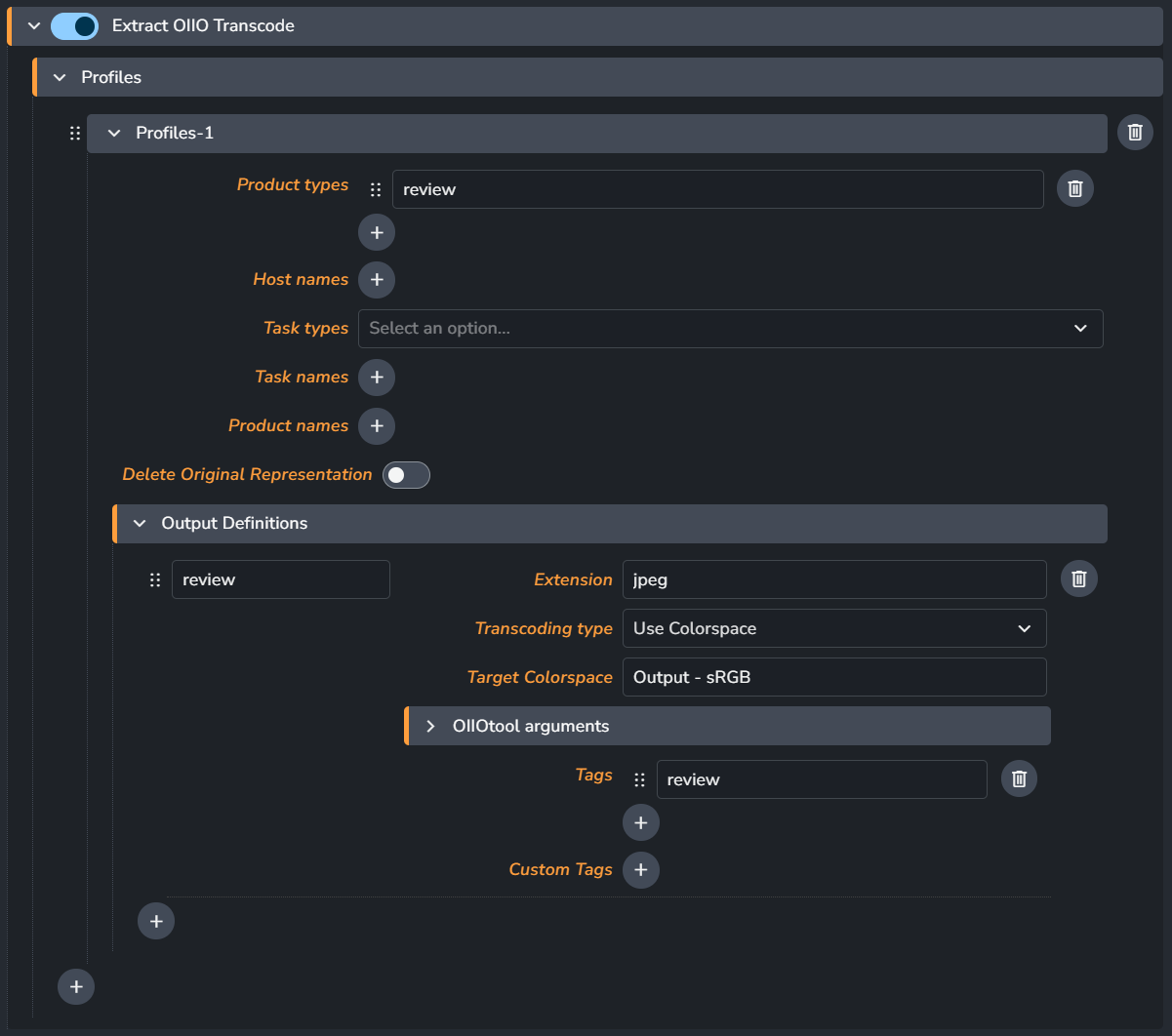Open Transcoding type dropdown
Viewport: 1172px width, 1036px height.
(x=833, y=629)
